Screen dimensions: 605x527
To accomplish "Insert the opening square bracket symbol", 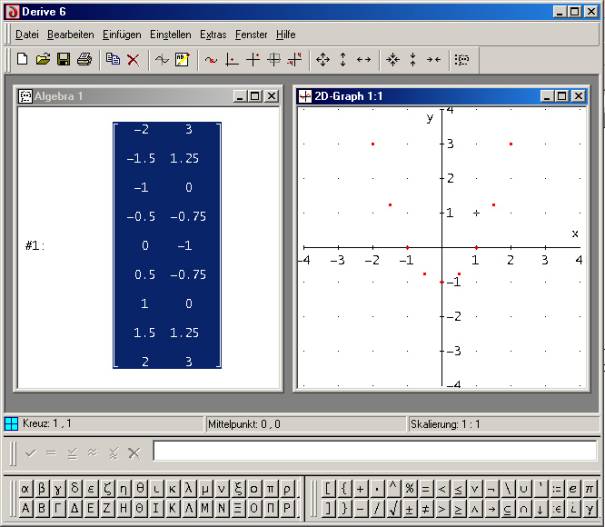I will click(328, 489).
